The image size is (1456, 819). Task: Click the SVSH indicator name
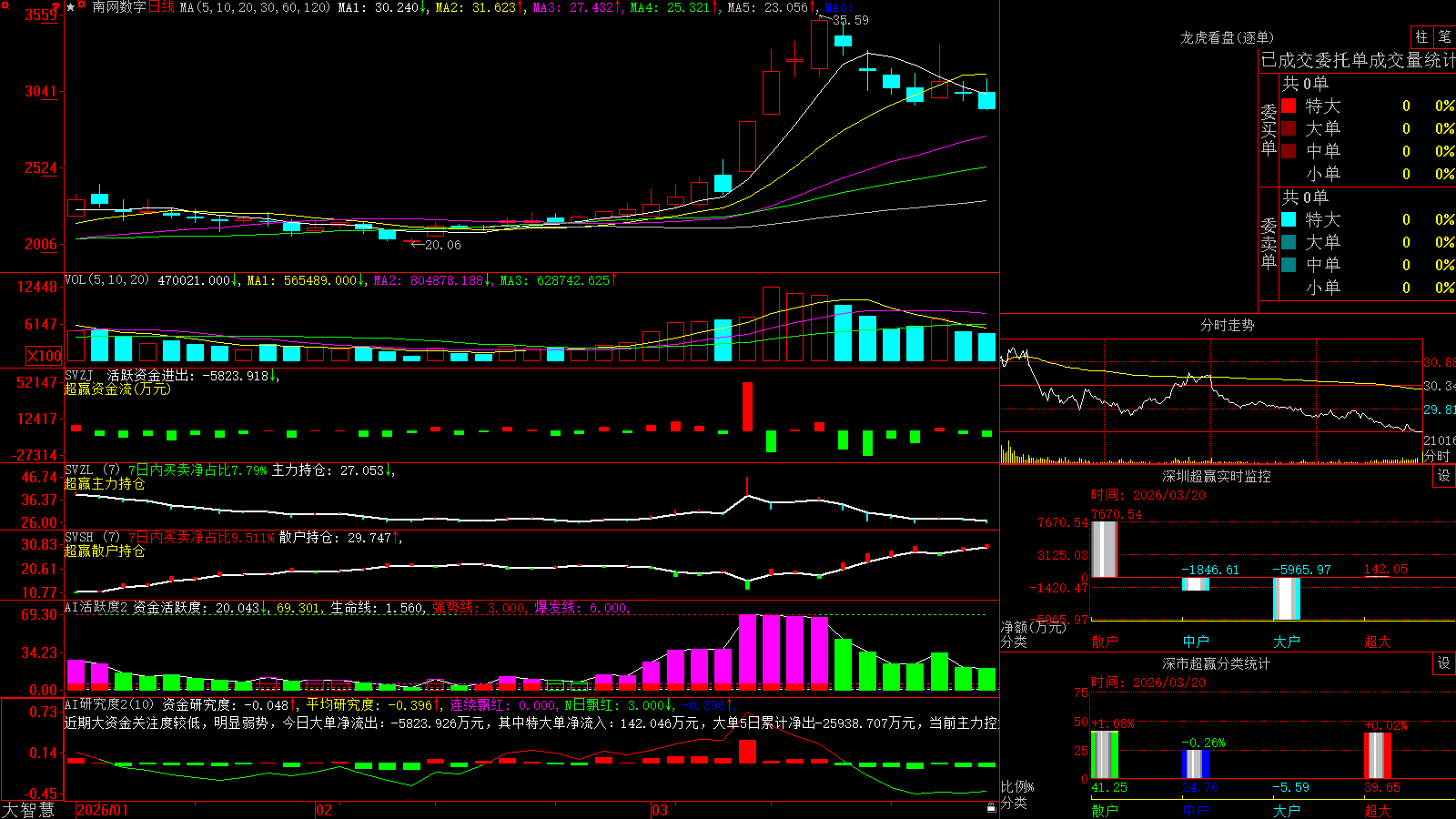click(78, 537)
